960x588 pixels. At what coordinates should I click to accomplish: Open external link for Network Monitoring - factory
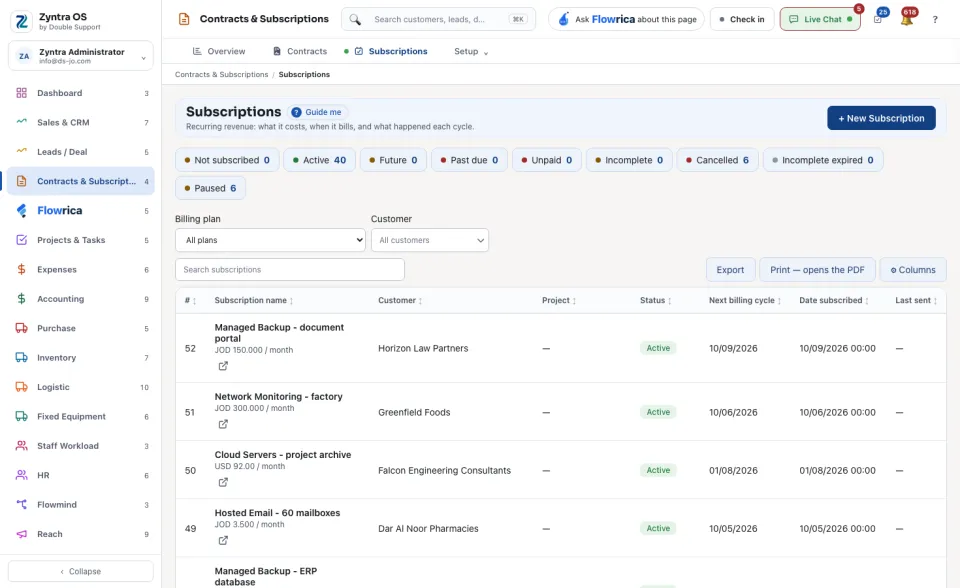pos(223,424)
